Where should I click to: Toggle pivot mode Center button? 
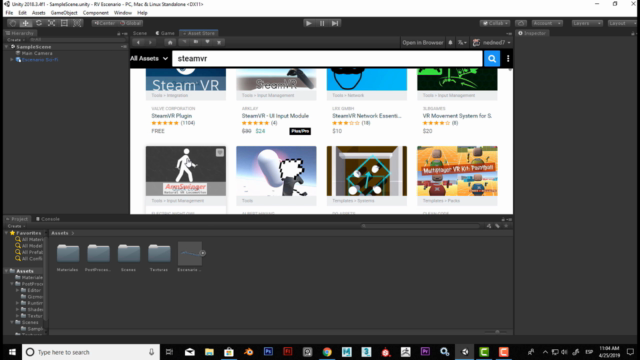[105, 23]
